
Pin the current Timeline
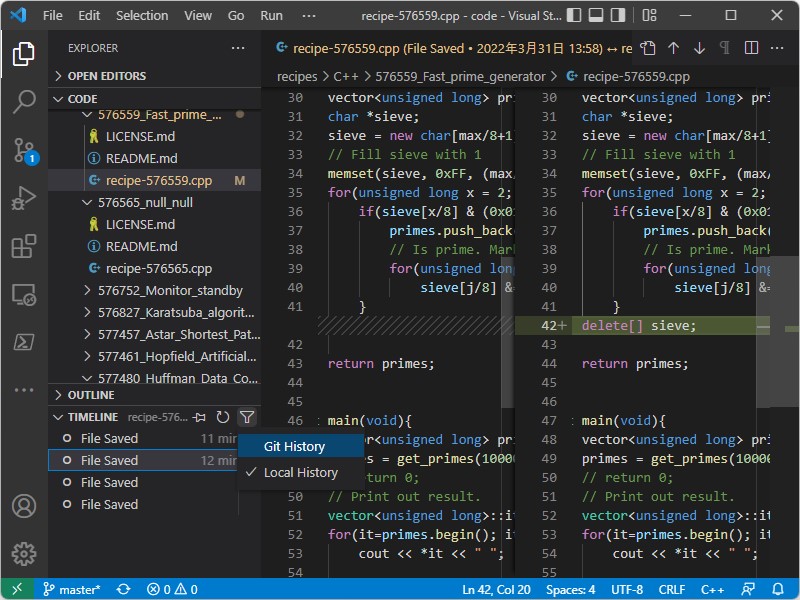[200, 417]
